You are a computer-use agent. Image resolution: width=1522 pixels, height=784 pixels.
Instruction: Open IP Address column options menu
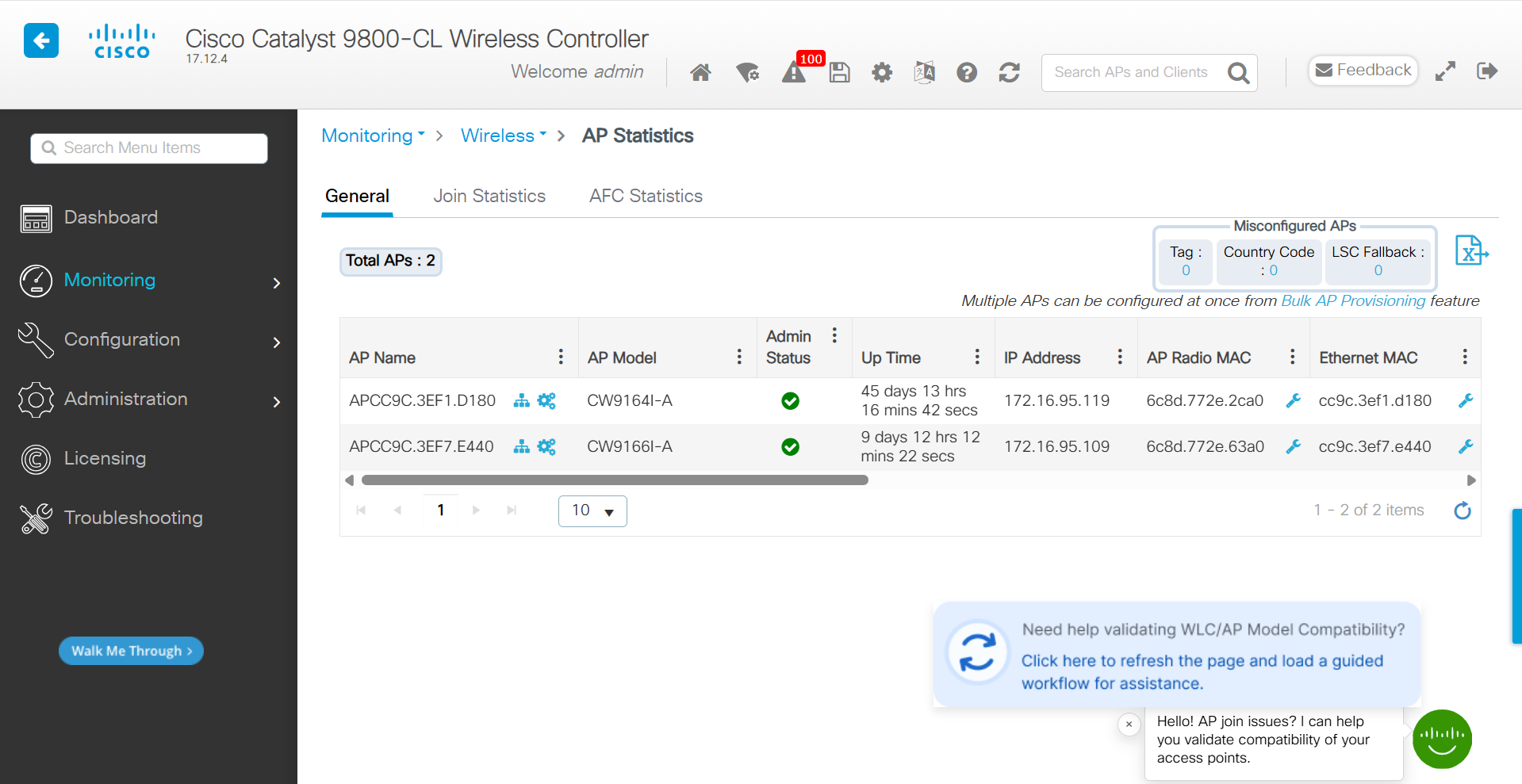[1120, 357]
